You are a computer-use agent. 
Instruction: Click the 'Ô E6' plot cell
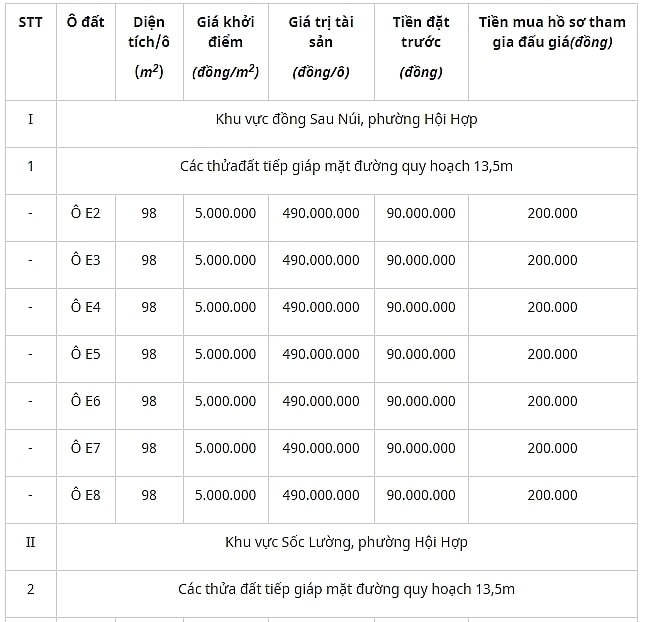[x=86, y=401]
